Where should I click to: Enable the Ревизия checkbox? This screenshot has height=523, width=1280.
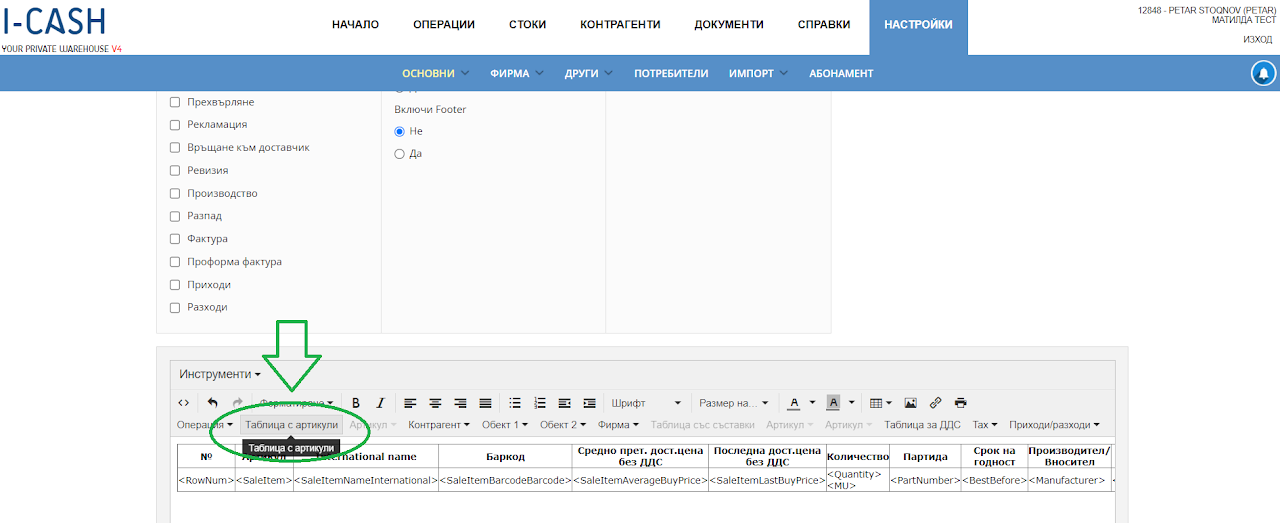[175, 171]
